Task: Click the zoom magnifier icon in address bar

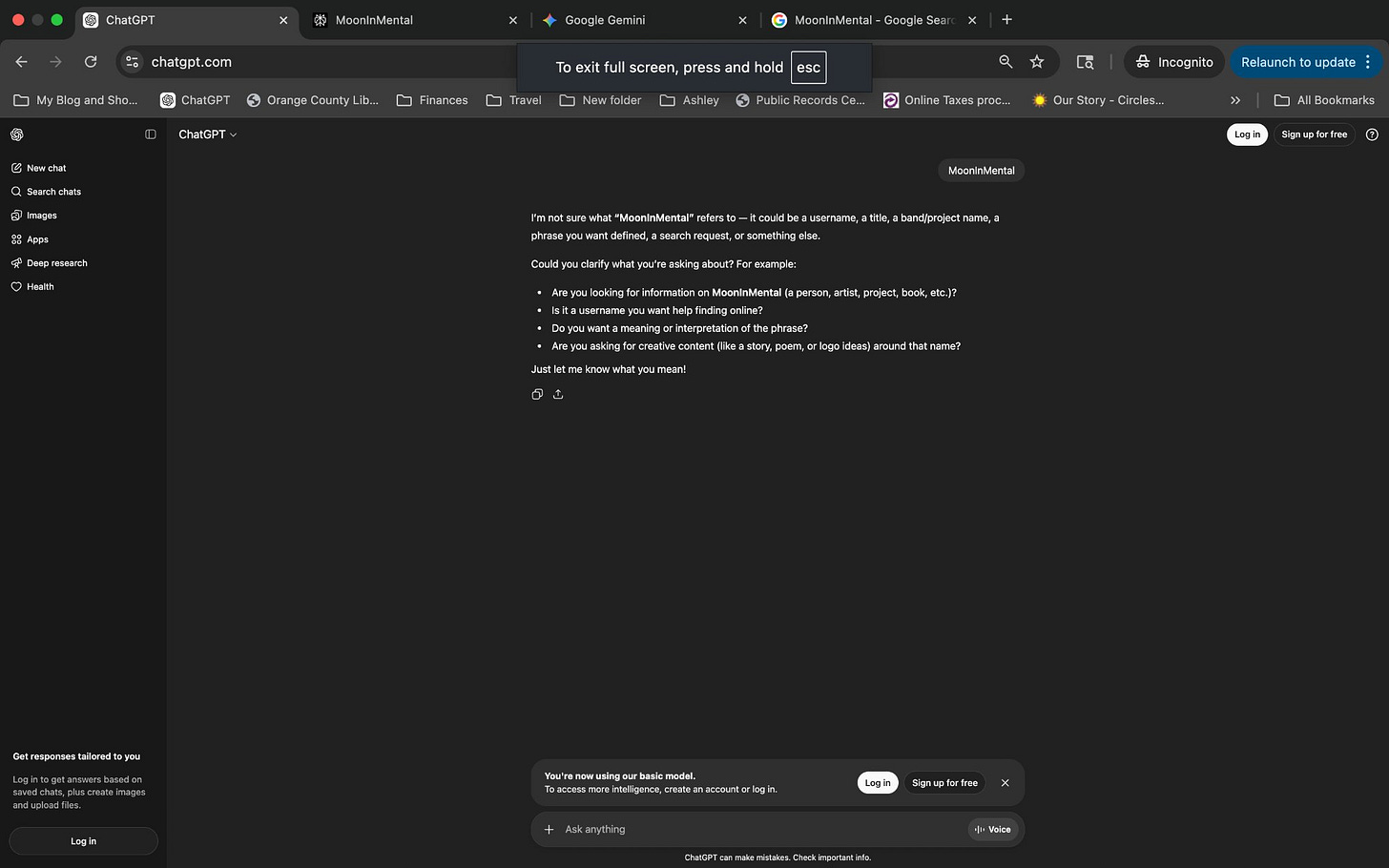Action: pyautogui.click(x=1005, y=62)
